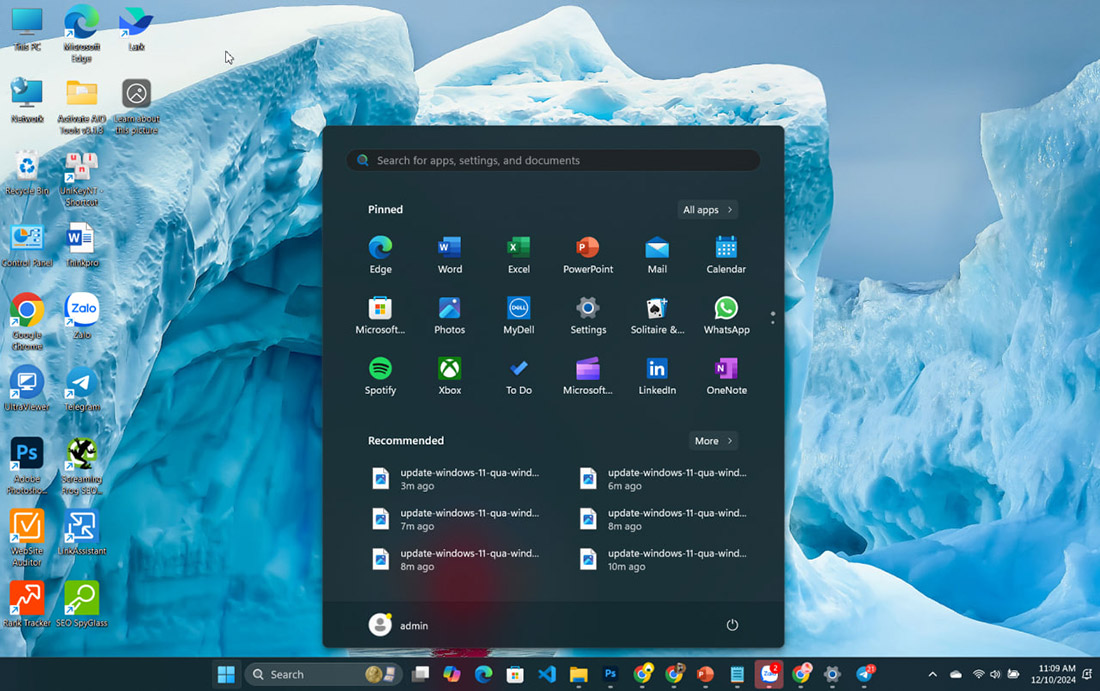1100x691 pixels.
Task: Show More recommended files
Action: 713,440
